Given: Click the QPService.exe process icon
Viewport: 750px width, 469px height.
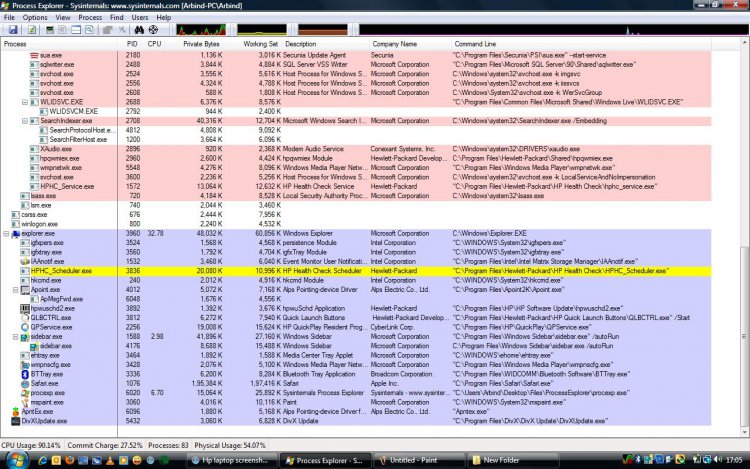Looking at the screenshot, I should (x=25, y=327).
